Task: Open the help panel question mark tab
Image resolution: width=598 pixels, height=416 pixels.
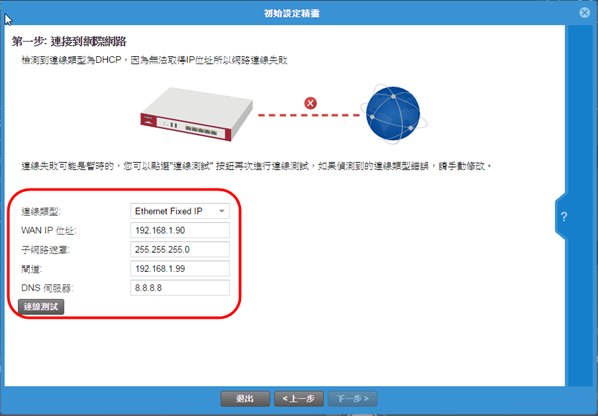Action: click(x=562, y=217)
